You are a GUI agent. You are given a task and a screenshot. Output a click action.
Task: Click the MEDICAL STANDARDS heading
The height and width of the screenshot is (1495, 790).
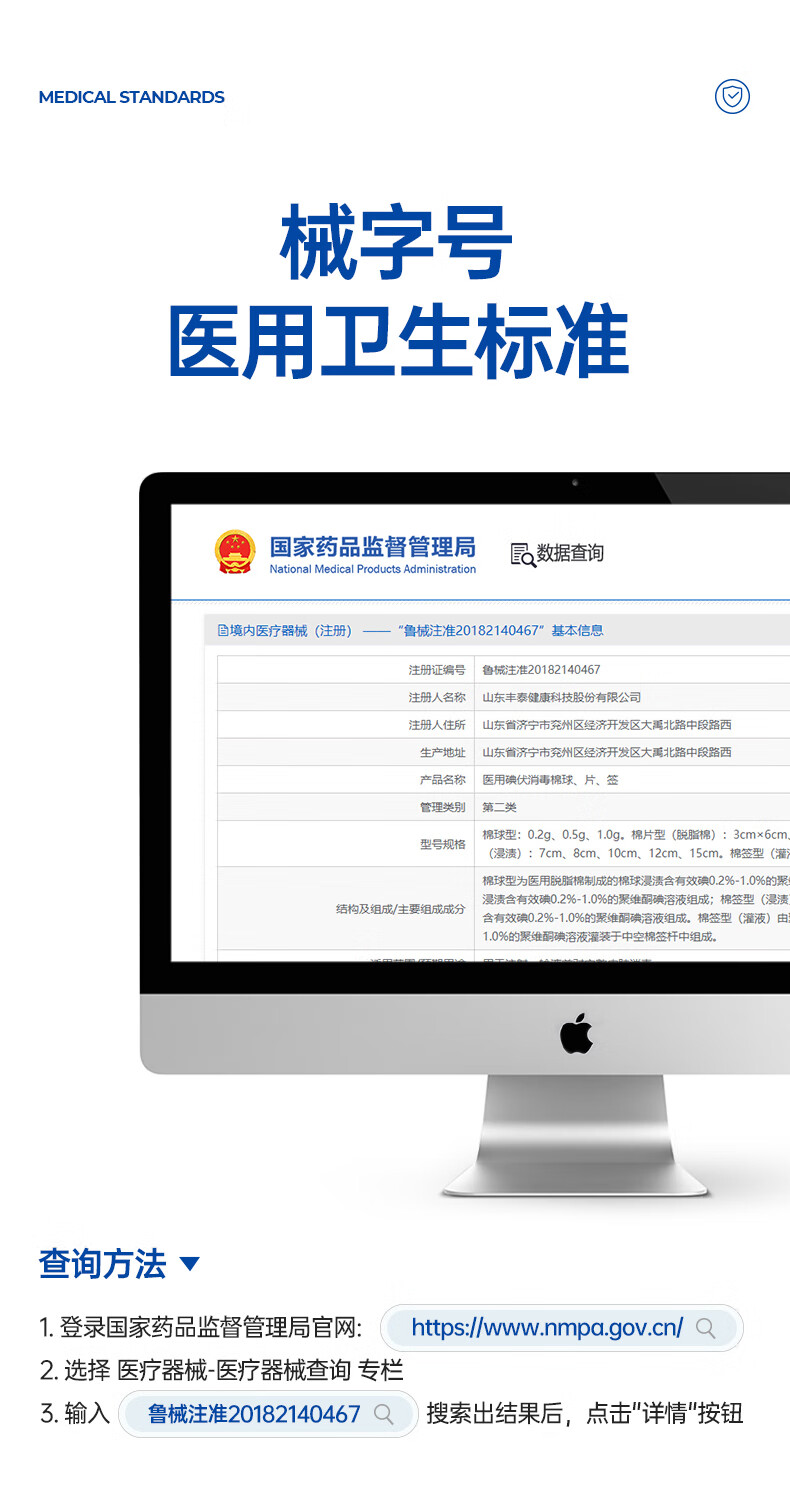(x=131, y=97)
